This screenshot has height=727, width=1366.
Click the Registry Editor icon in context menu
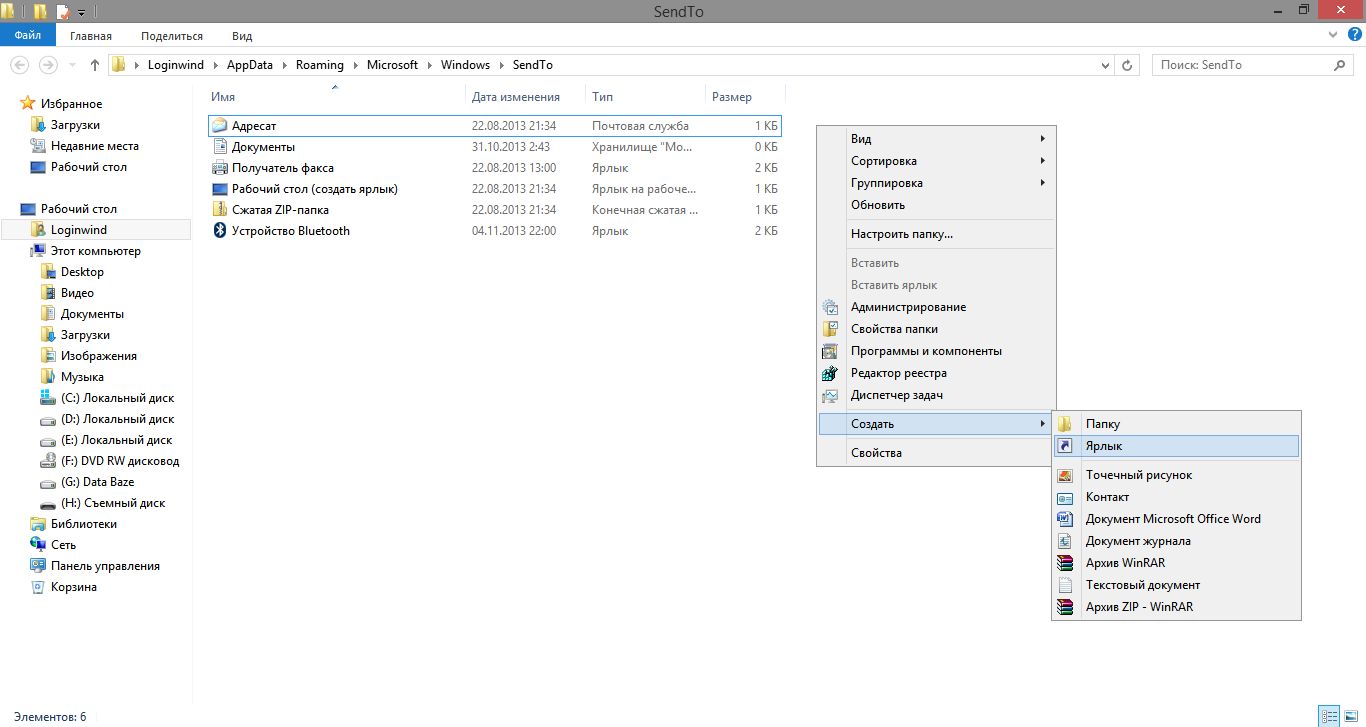[x=829, y=373]
